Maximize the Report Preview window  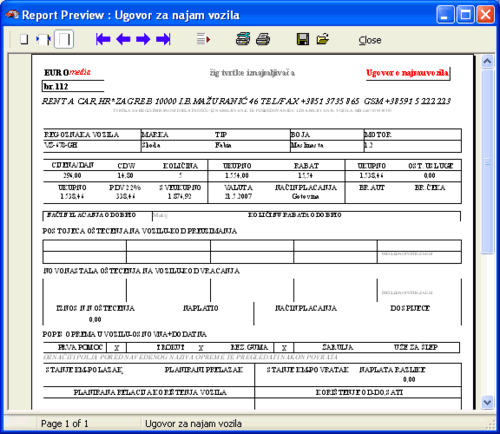click(465, 15)
